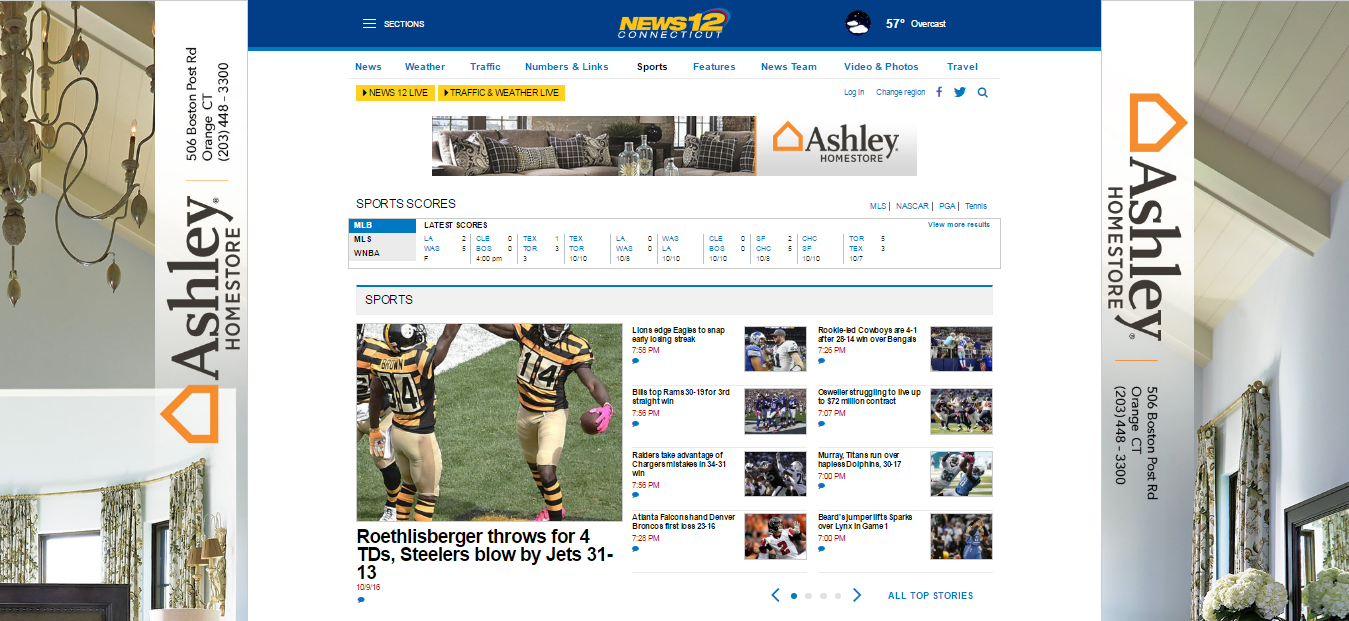
Task: Click comment icon under Atlanta Falcons story
Action: point(635,548)
